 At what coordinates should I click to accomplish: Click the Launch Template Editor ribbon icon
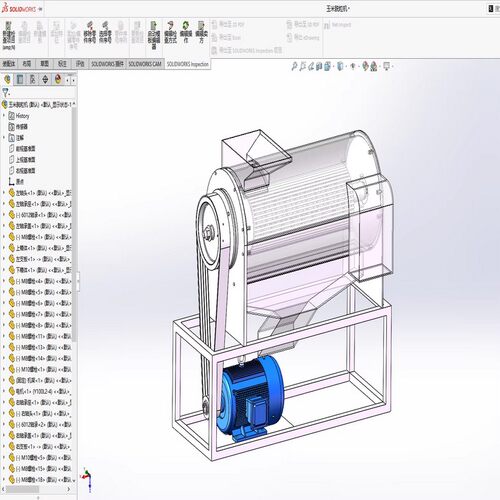tap(154, 35)
